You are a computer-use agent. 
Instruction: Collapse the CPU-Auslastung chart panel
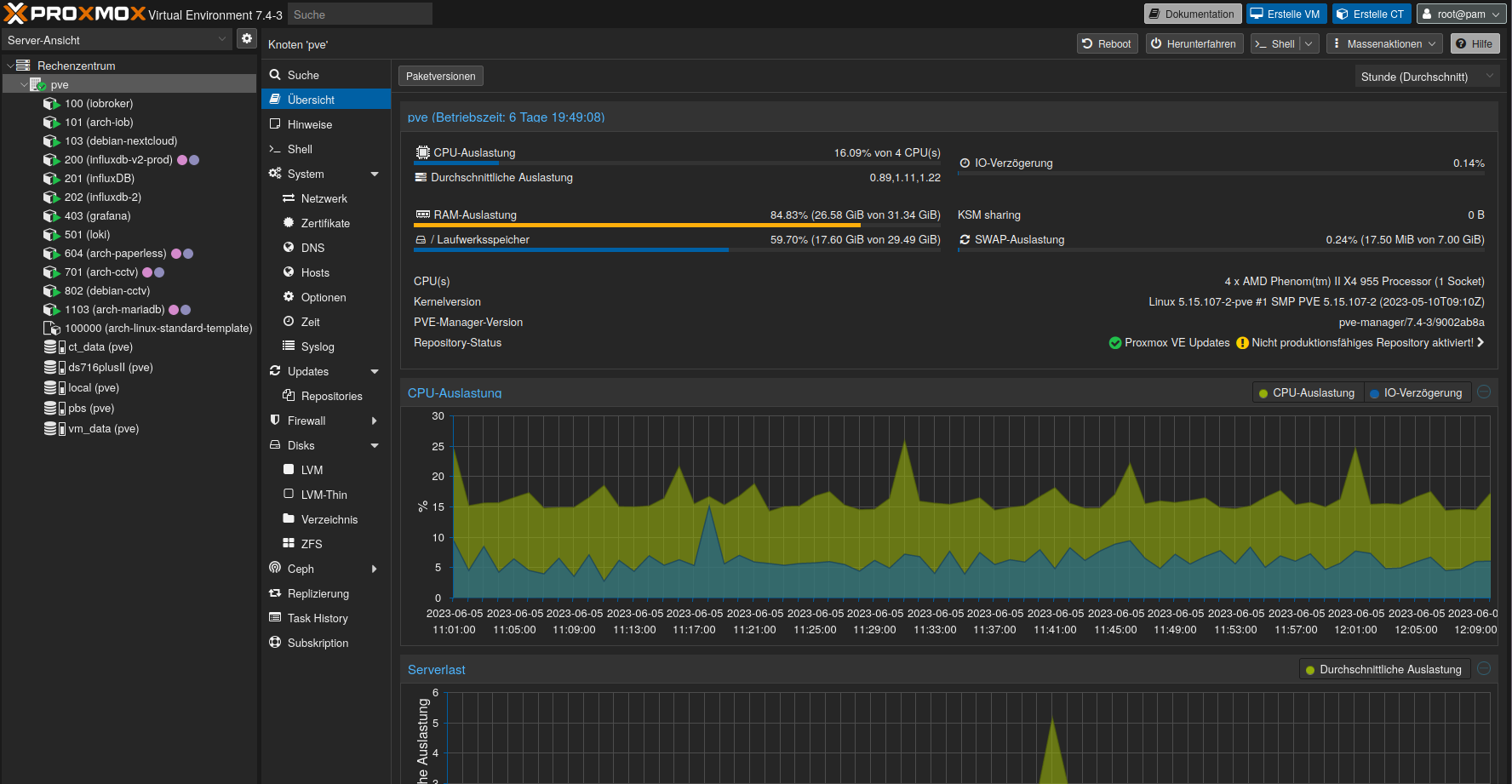[1484, 392]
